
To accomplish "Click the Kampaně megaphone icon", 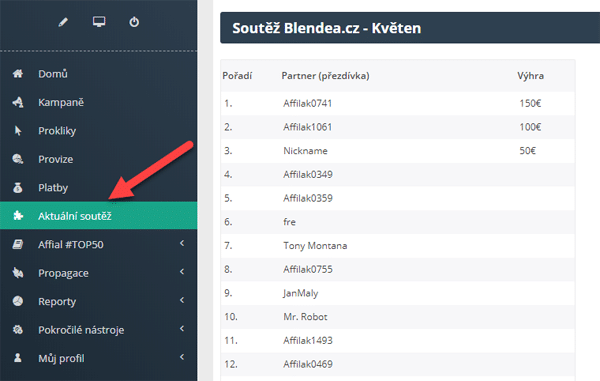I will (x=18, y=102).
